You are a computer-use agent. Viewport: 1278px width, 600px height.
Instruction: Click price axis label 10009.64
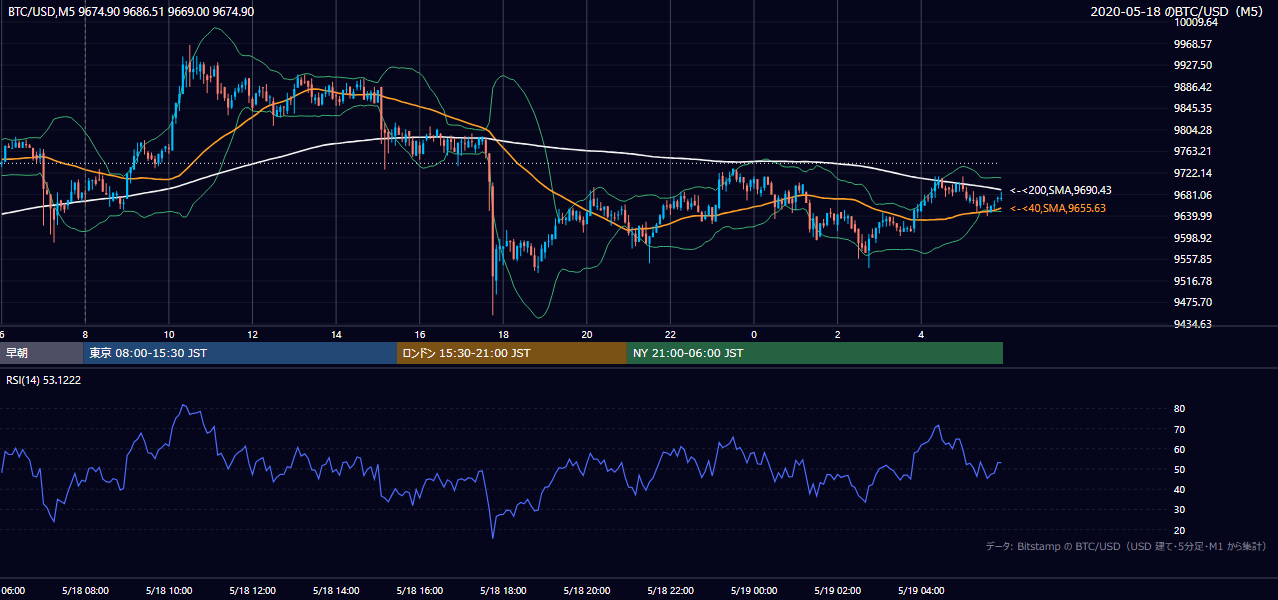(x=1195, y=22)
